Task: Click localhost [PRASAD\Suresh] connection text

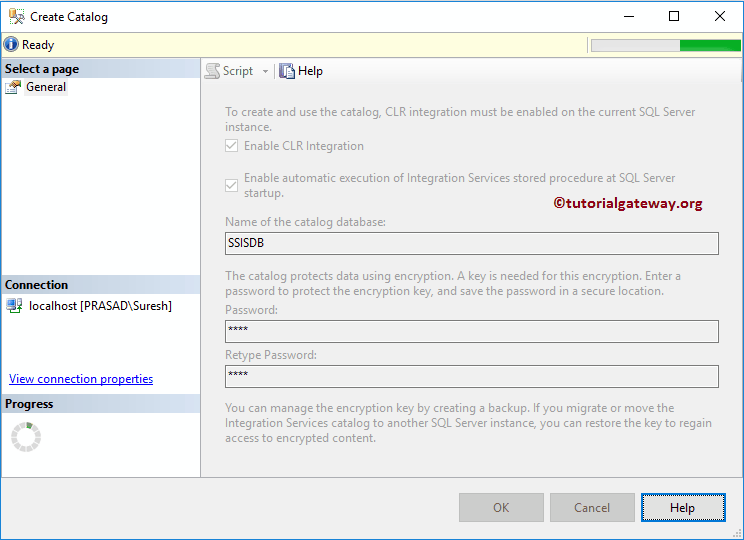Action: click(x=101, y=306)
